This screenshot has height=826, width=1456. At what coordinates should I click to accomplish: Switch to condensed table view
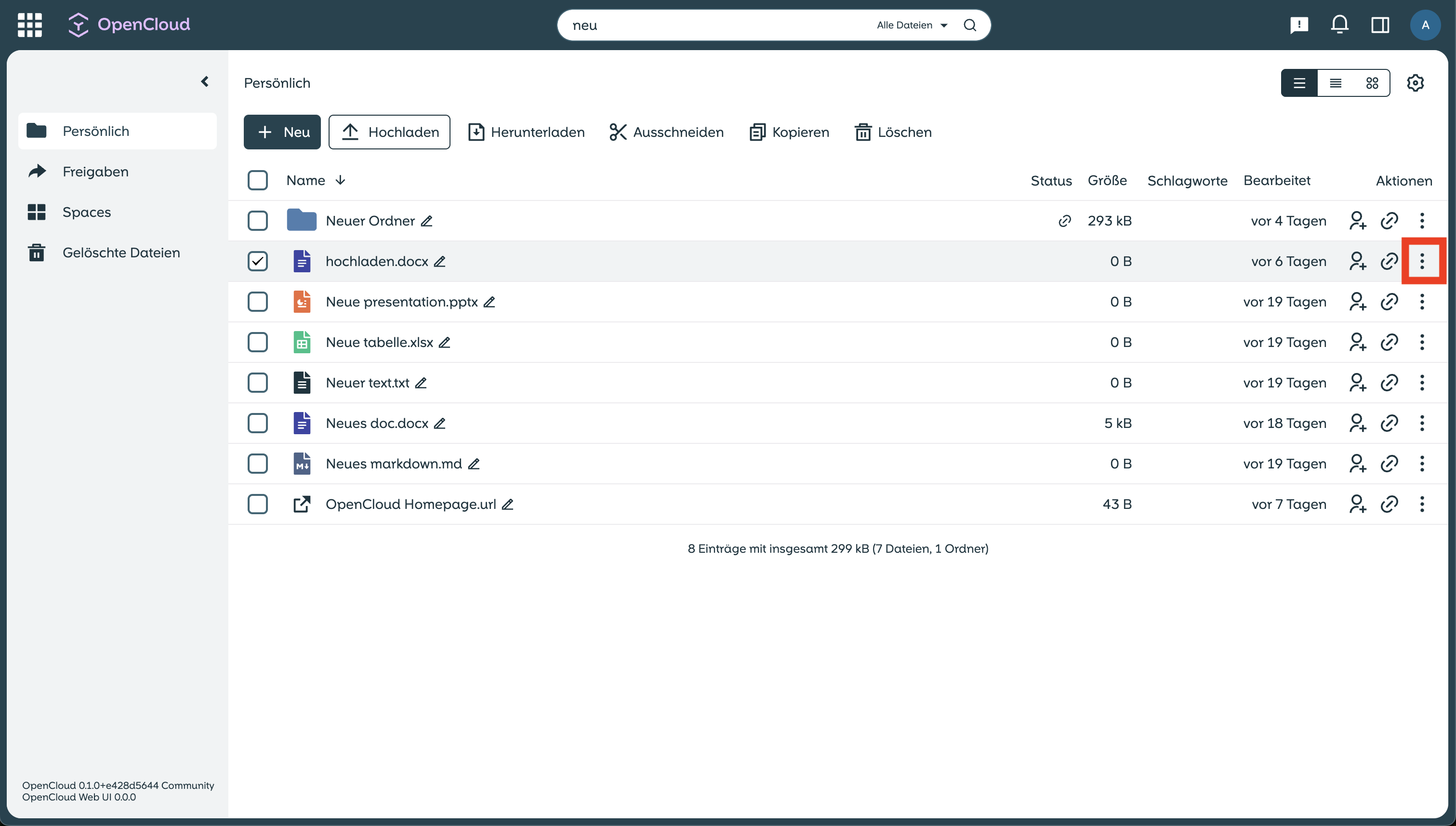tap(1335, 83)
